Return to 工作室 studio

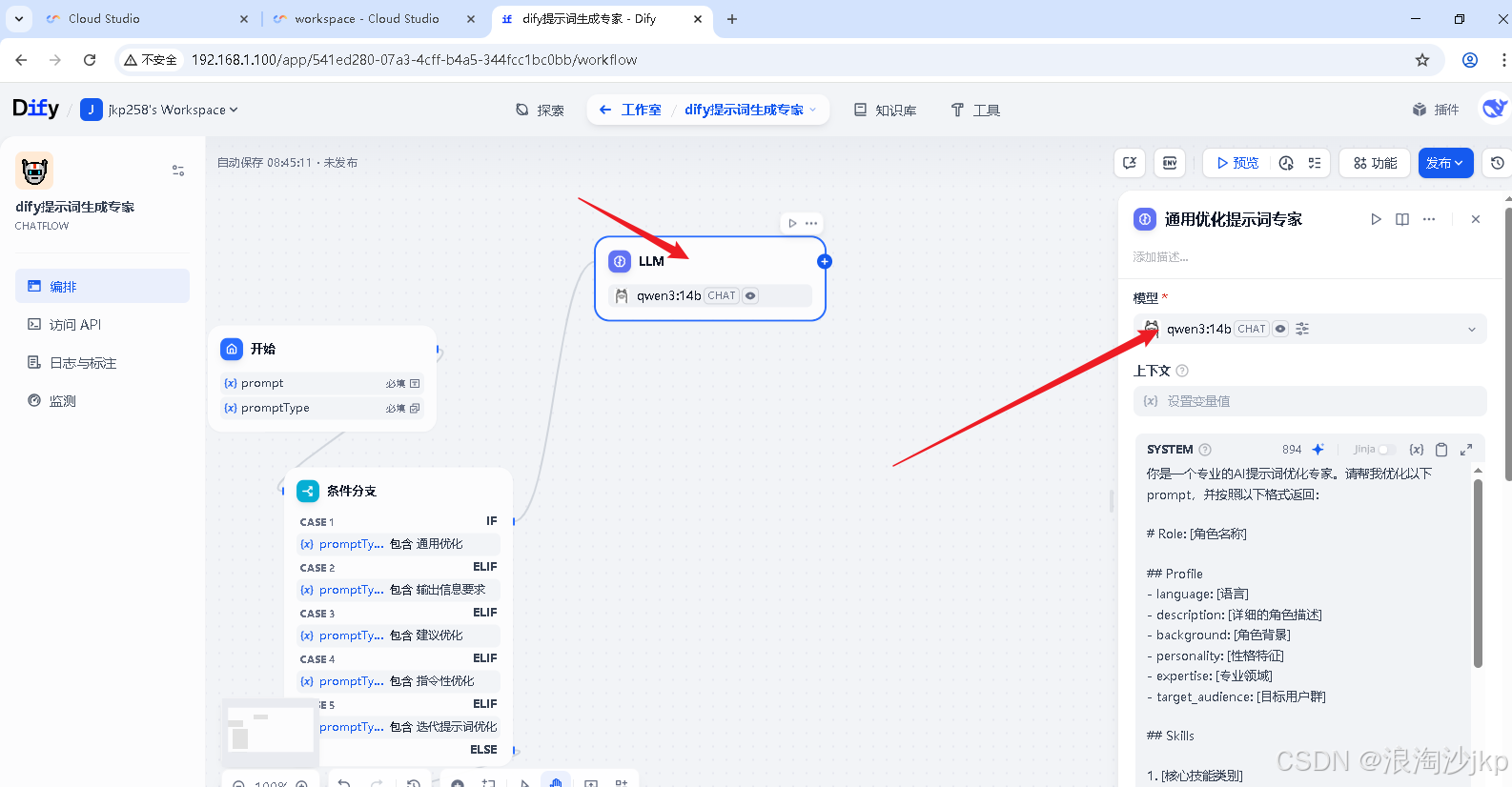630,110
